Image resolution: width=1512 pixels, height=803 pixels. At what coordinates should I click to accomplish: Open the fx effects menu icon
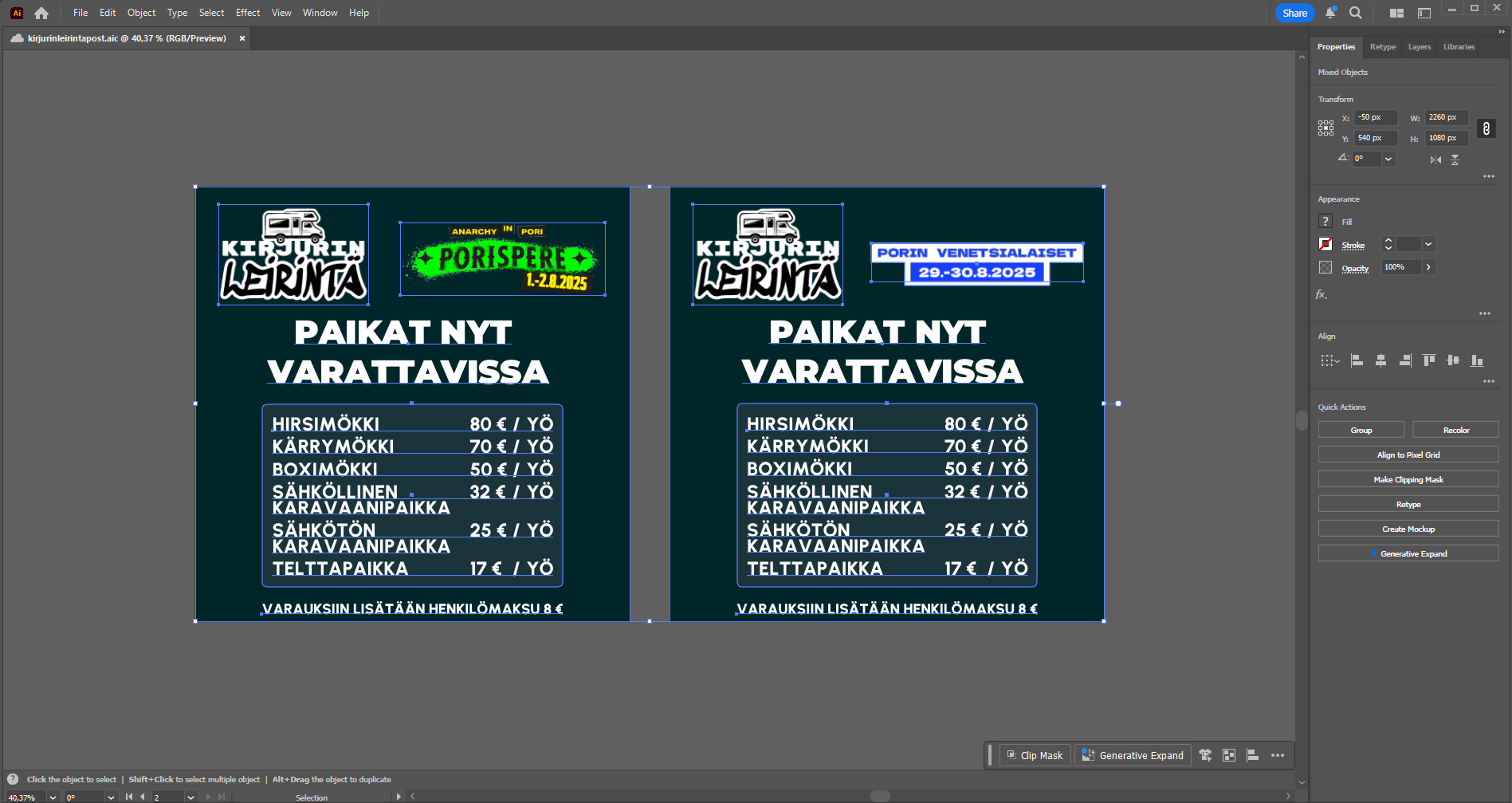click(x=1322, y=294)
